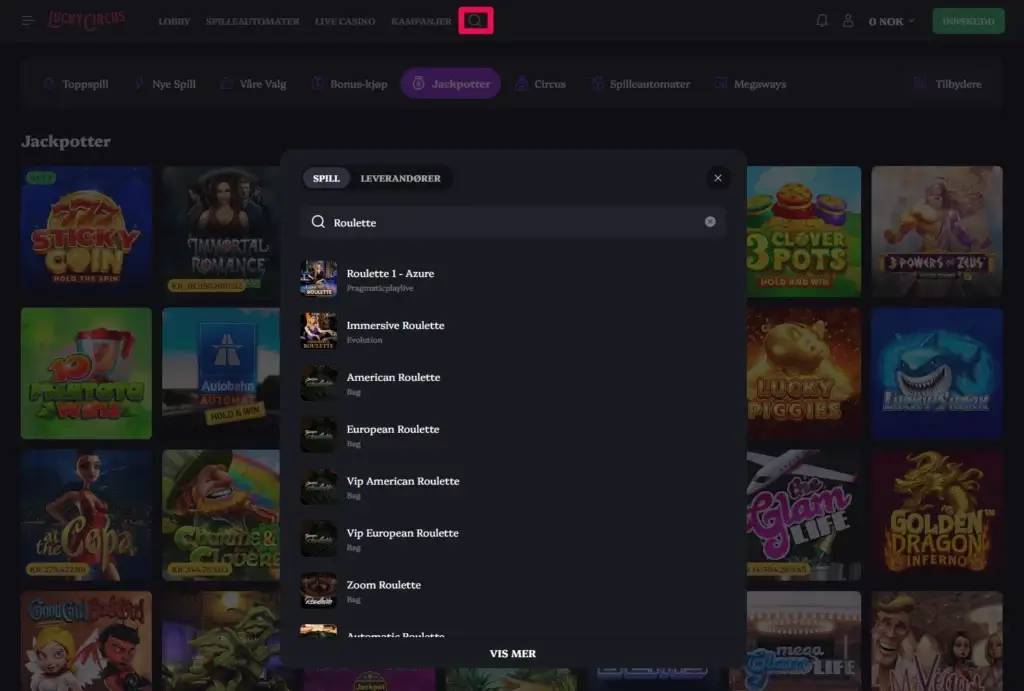The width and height of the screenshot is (1024, 691).
Task: Open At the Copa game tile
Action: tap(86, 515)
